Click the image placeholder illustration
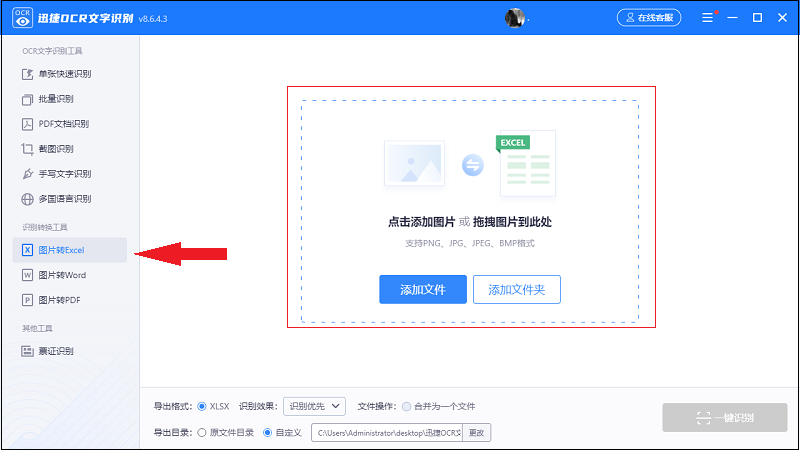Screen dimensions: 800x450 (x=414, y=163)
